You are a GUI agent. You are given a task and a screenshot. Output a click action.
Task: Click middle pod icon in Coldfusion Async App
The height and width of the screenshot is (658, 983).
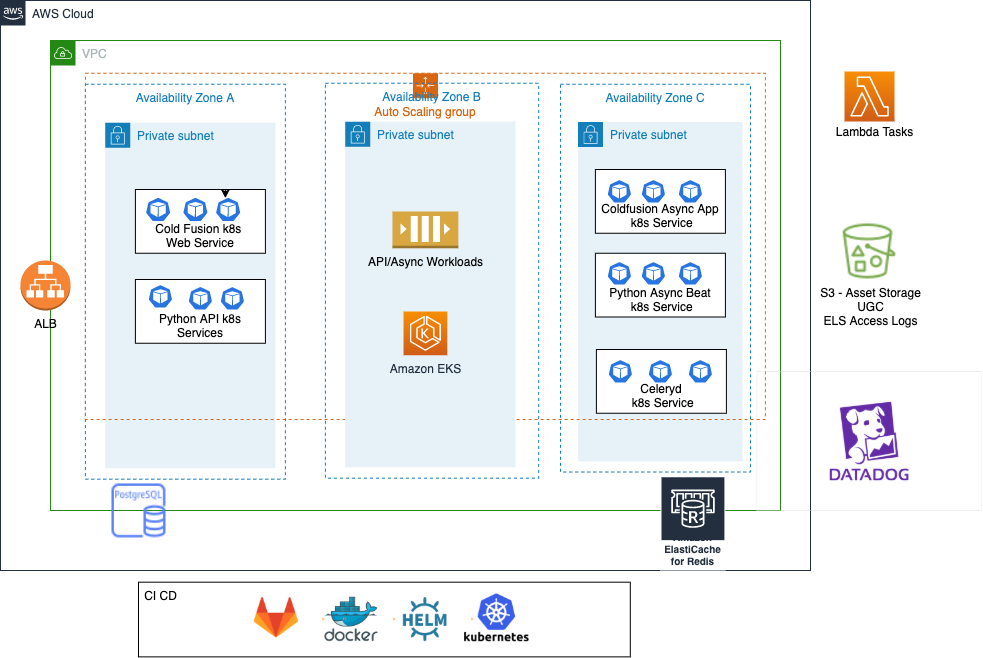coord(653,191)
